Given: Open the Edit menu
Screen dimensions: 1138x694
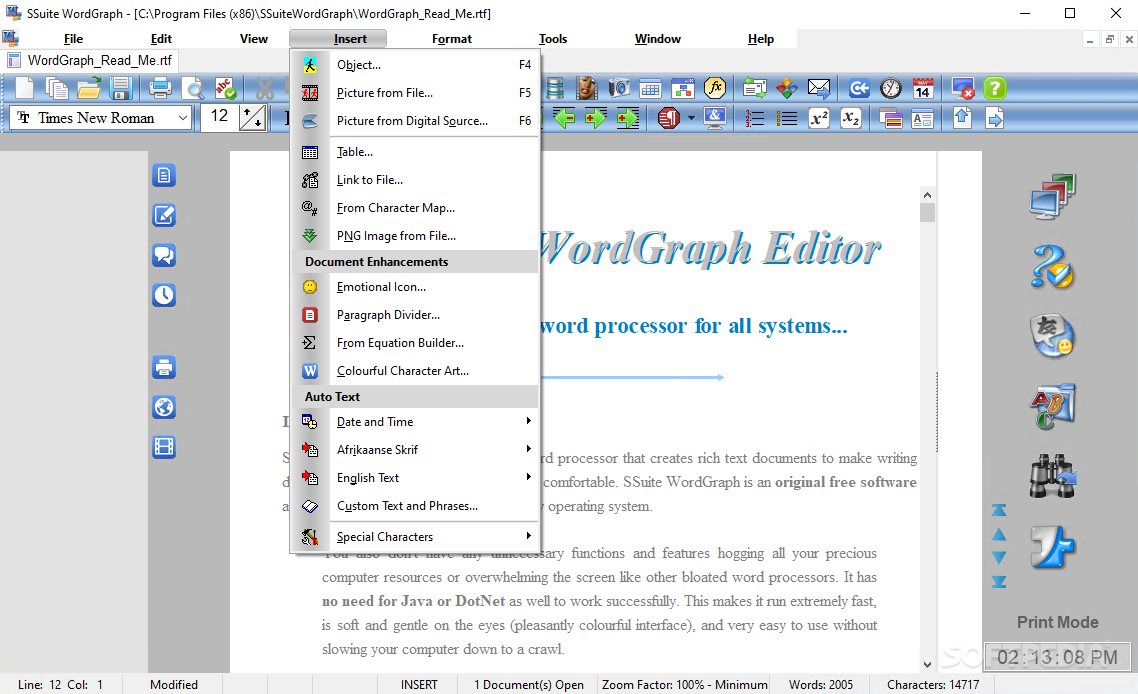Looking at the screenshot, I should pos(161,38).
